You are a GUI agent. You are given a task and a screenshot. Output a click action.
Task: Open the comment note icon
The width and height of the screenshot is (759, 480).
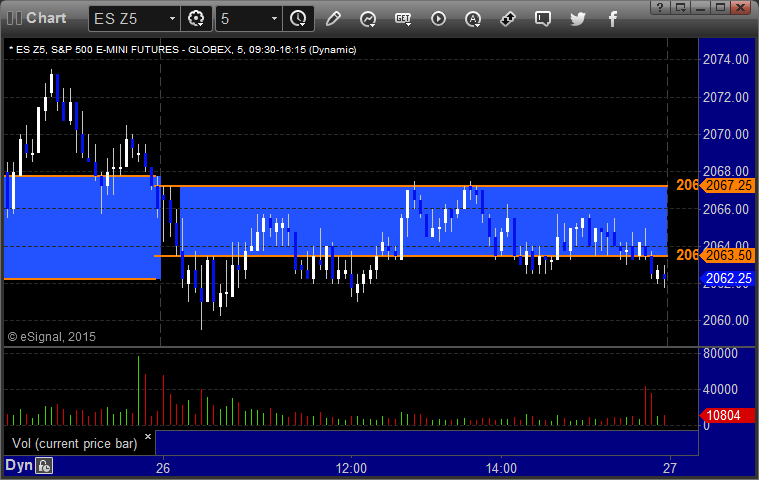pyautogui.click(x=543, y=19)
